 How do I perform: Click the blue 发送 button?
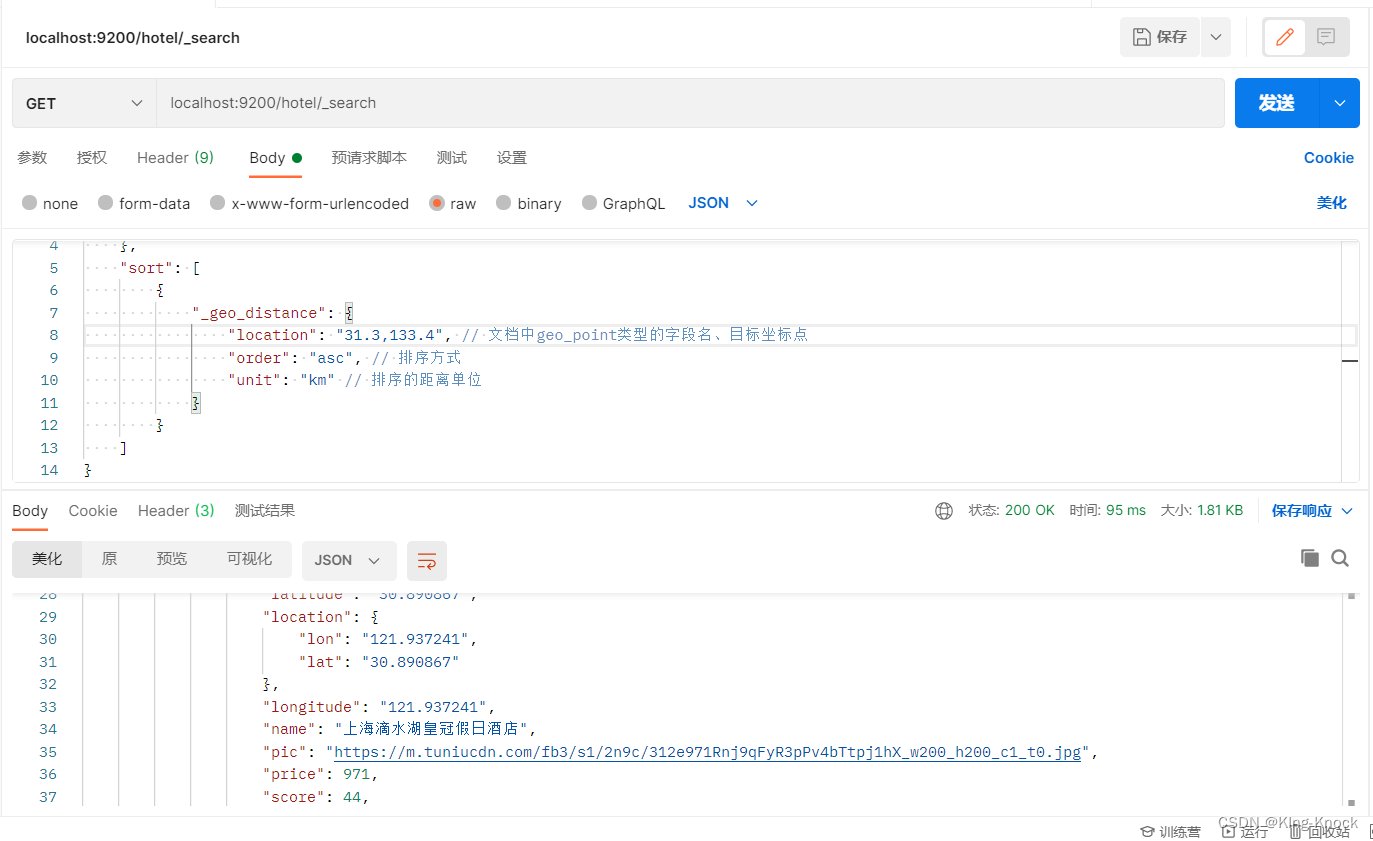pos(1277,103)
